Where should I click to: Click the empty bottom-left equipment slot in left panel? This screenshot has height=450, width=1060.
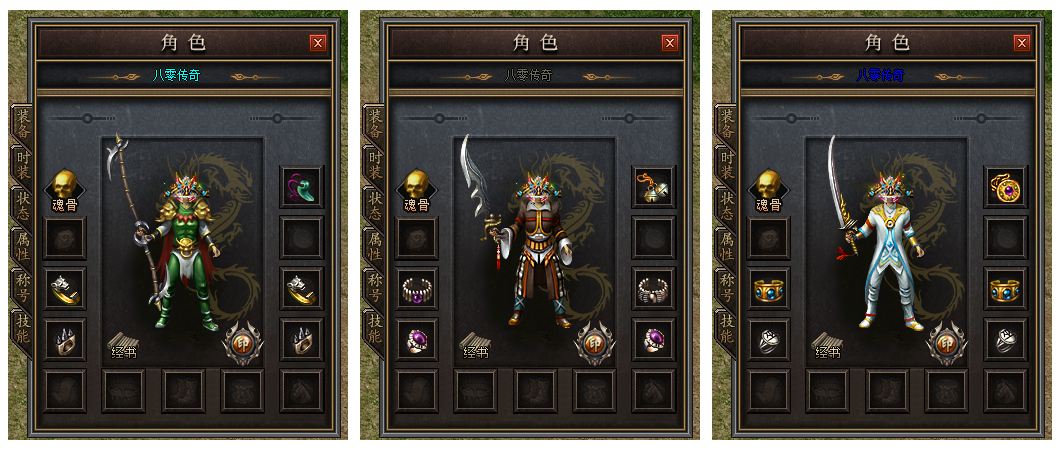pos(64,390)
